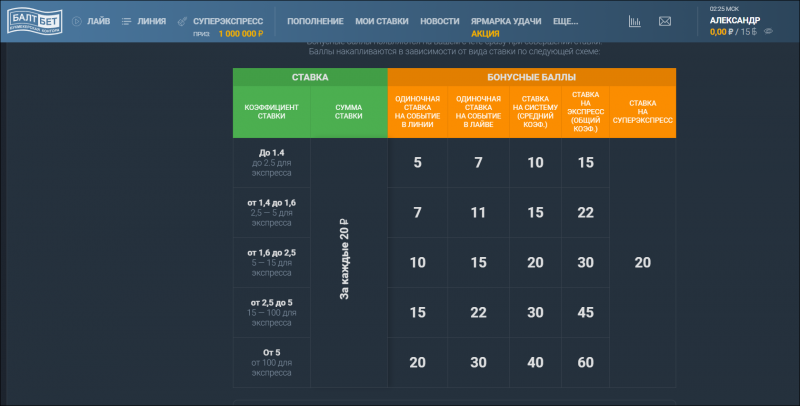Click Коэффициент ставки column header

pos(271,112)
